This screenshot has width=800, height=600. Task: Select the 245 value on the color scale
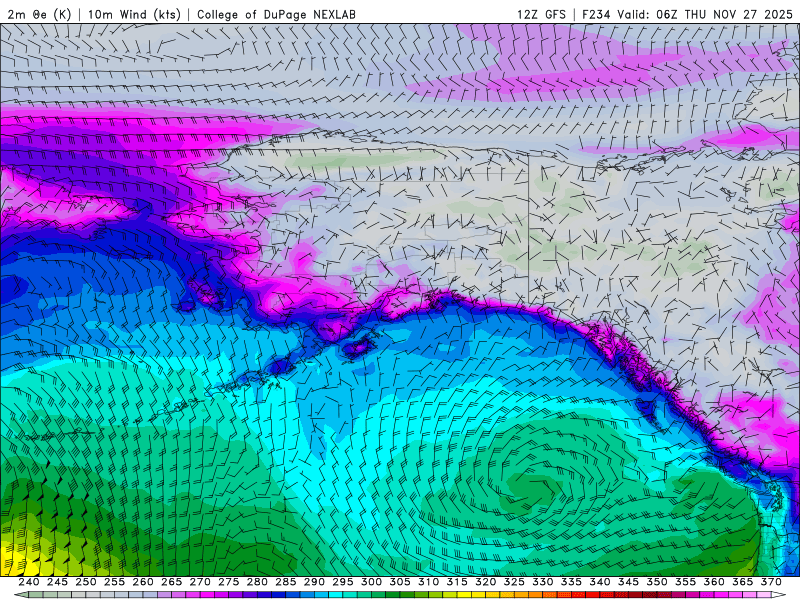57,582
